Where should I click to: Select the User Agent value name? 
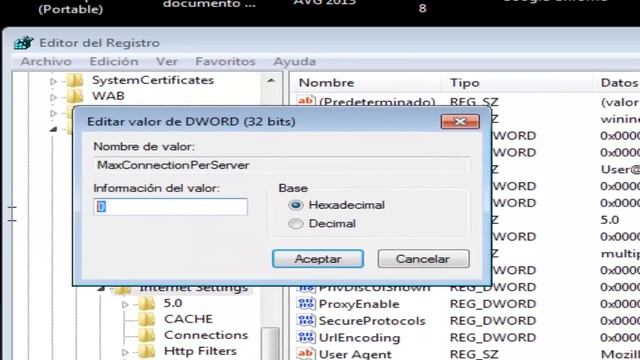tap(355, 354)
